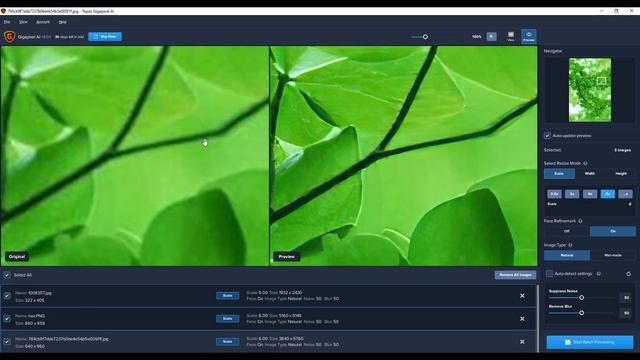640x360 pixels.
Task: Click the hair.PNG file name
Action: 36,316
